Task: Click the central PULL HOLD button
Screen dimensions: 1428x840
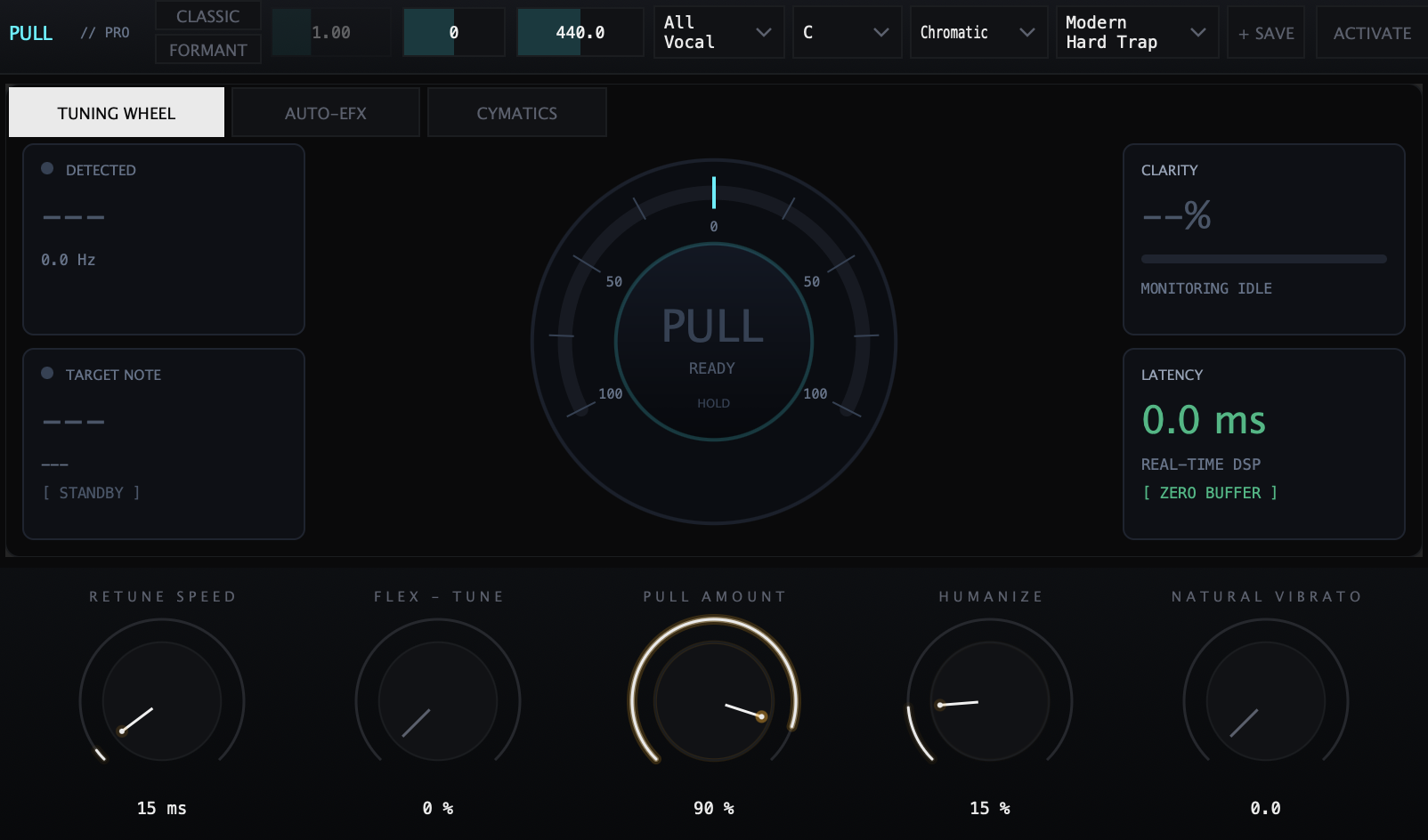Action: [714, 342]
